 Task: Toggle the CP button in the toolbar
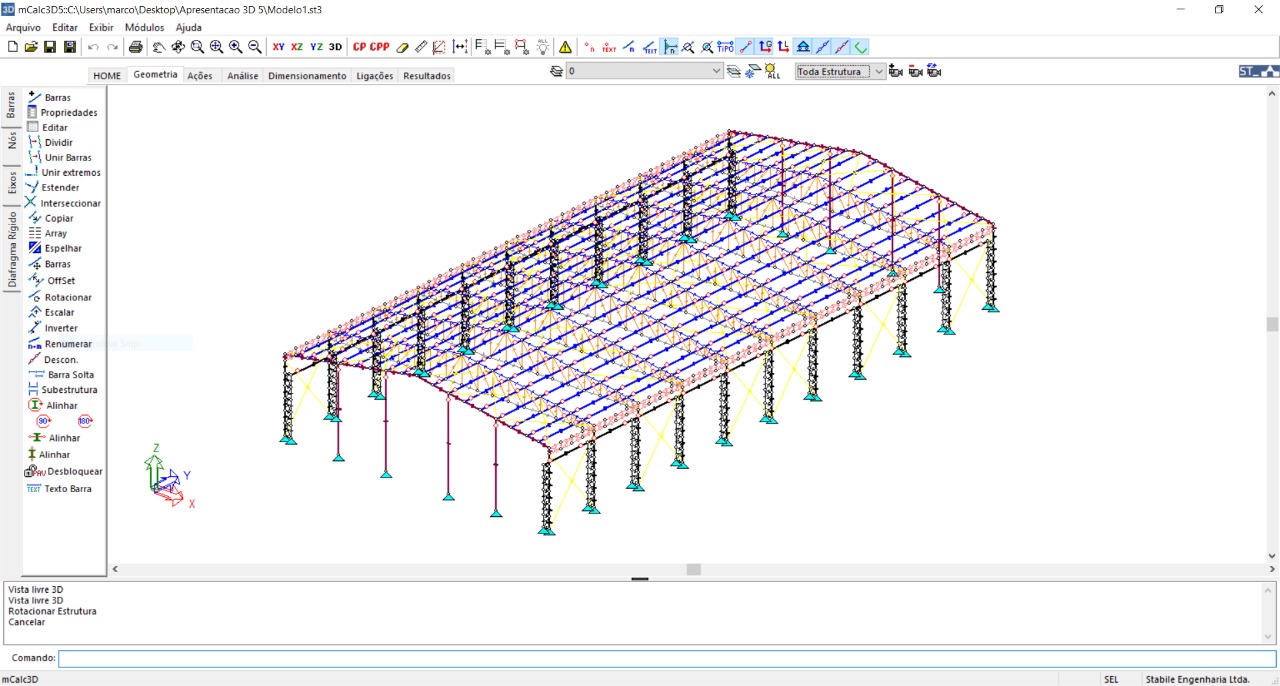359,47
